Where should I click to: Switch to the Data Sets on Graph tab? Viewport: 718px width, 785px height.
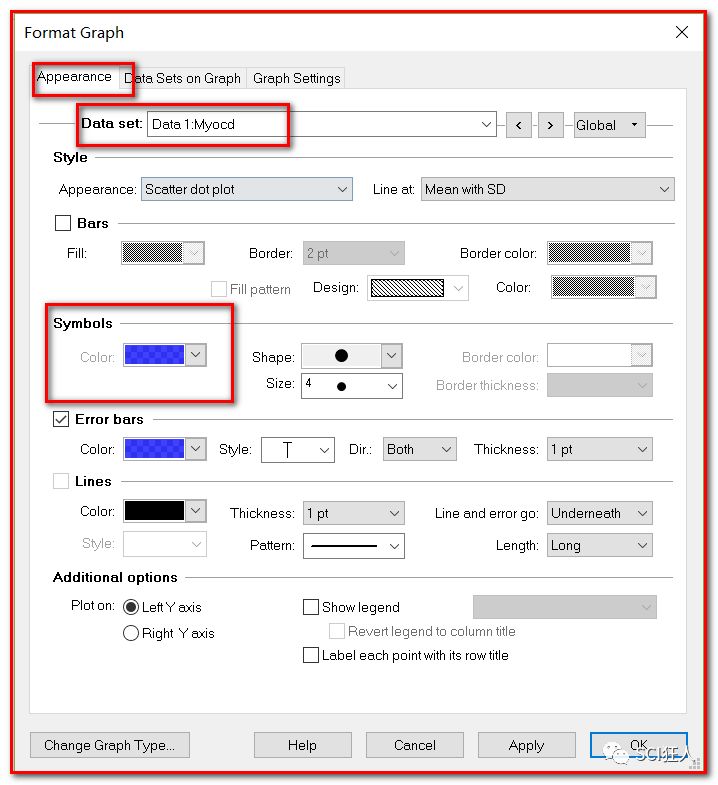point(183,78)
